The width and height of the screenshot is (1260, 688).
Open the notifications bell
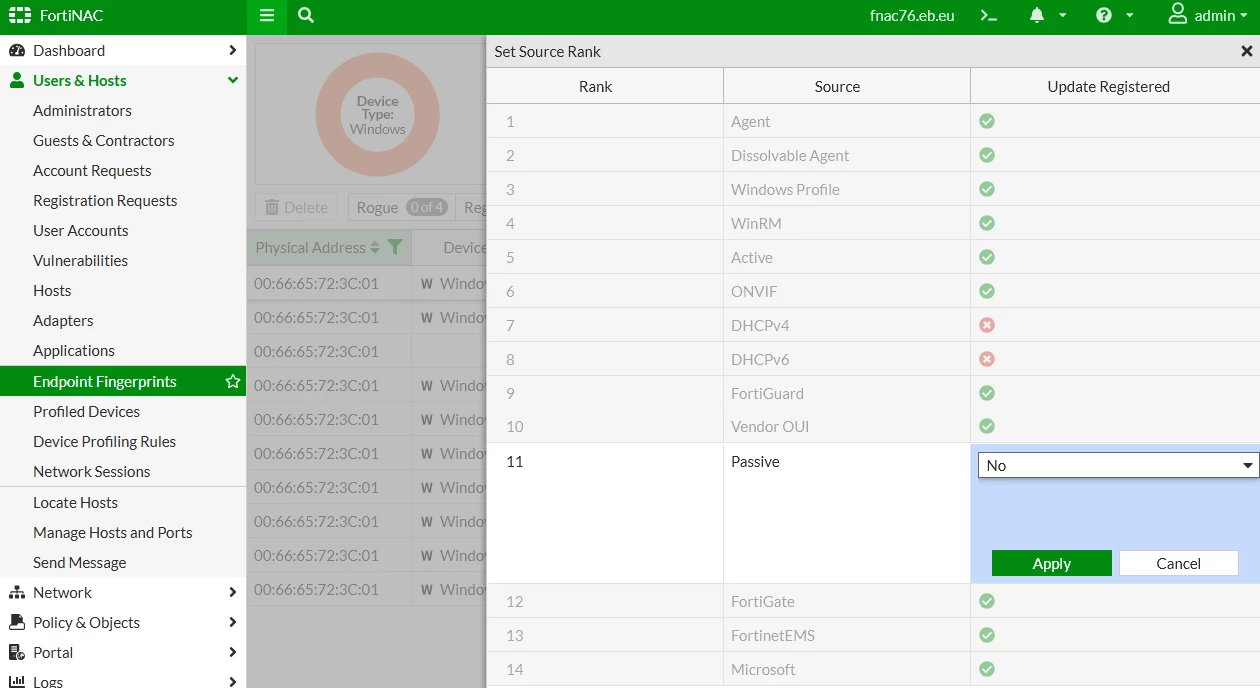pos(1037,16)
